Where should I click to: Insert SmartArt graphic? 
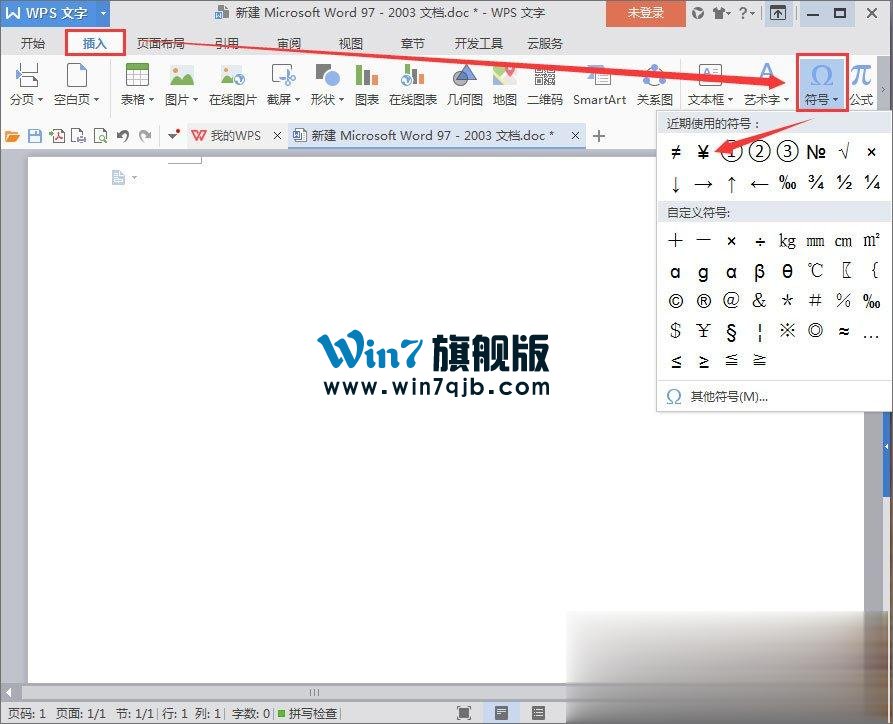coord(599,84)
